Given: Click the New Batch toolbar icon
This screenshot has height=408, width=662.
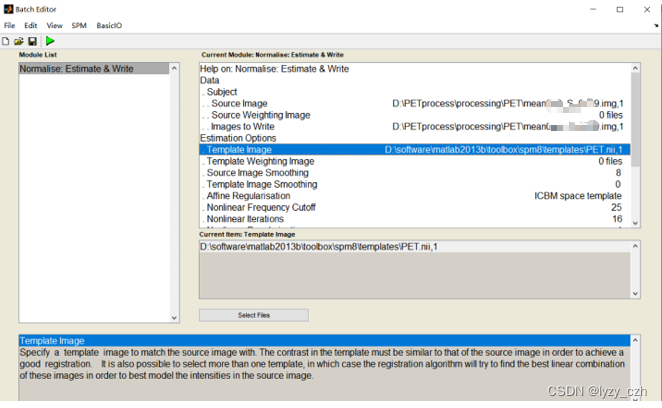Looking at the screenshot, I should [5, 41].
